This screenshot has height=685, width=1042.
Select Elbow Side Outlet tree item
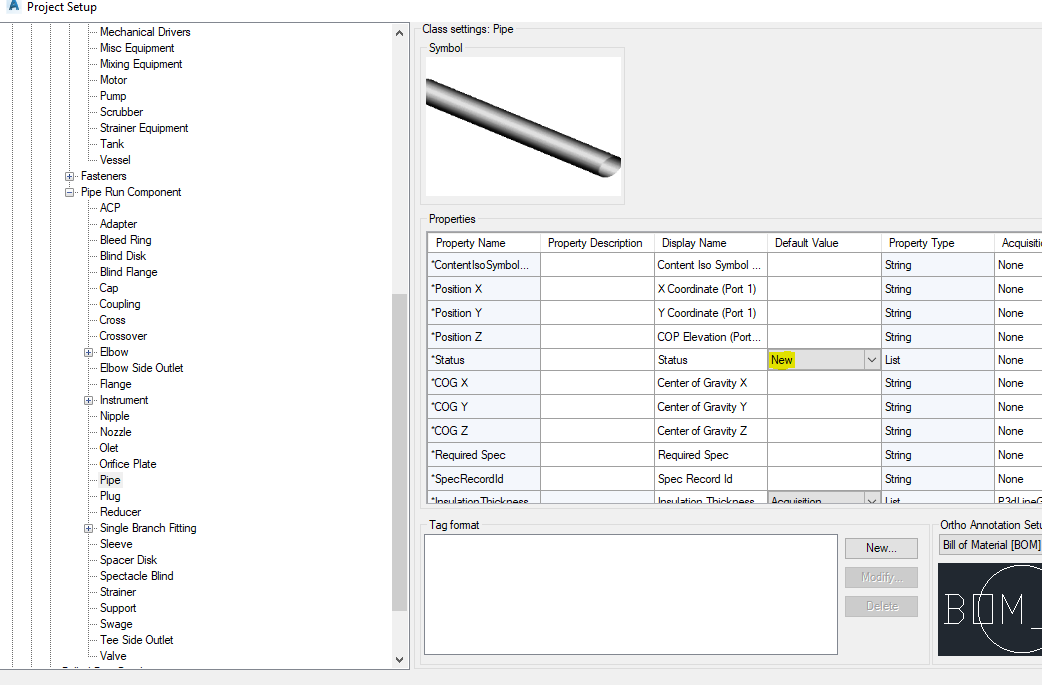coord(142,368)
